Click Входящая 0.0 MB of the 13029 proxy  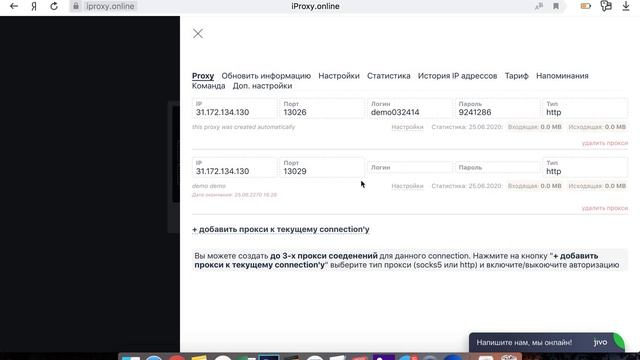[x=535, y=186]
